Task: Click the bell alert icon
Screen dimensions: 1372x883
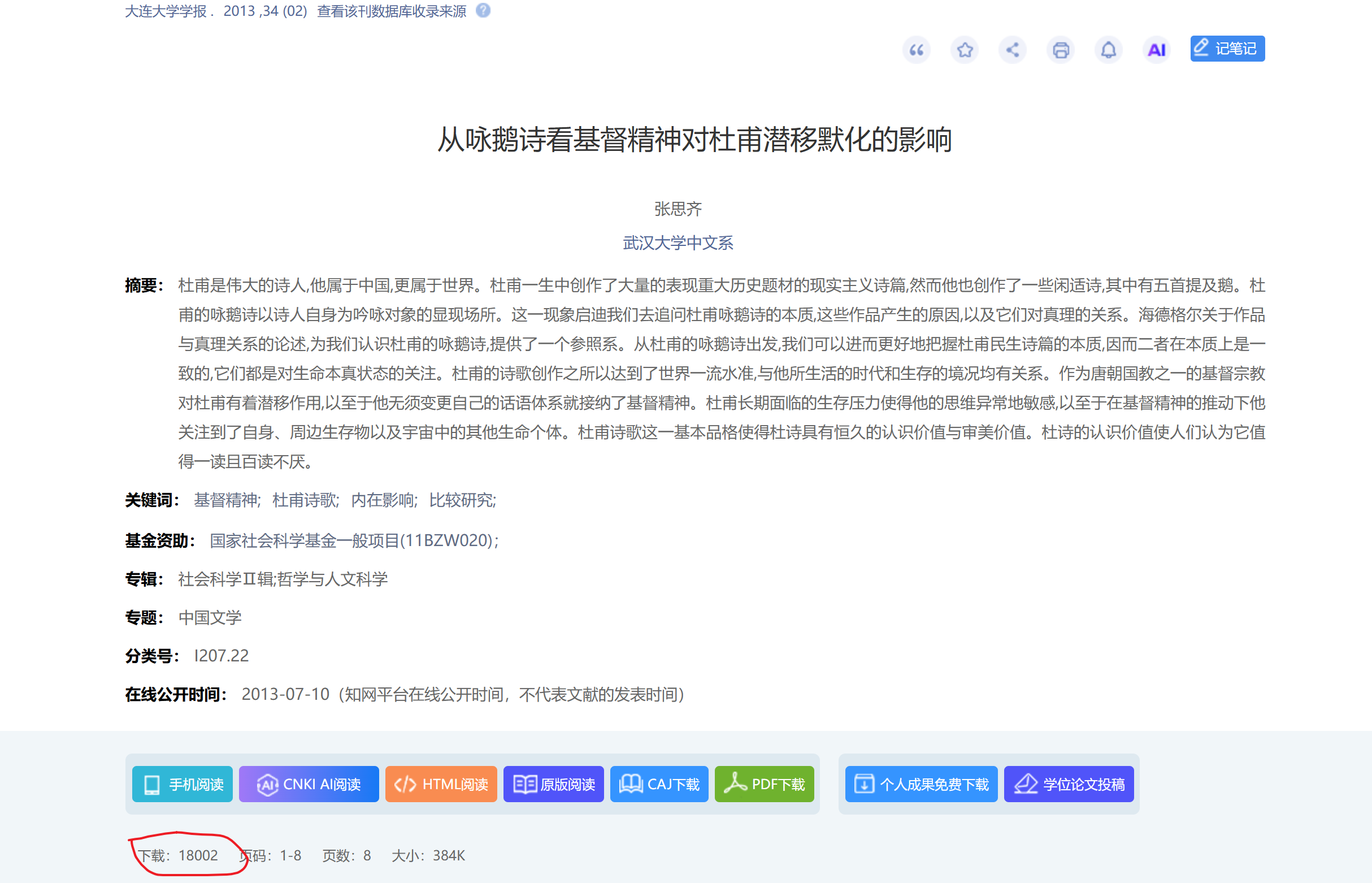Action: point(1108,50)
